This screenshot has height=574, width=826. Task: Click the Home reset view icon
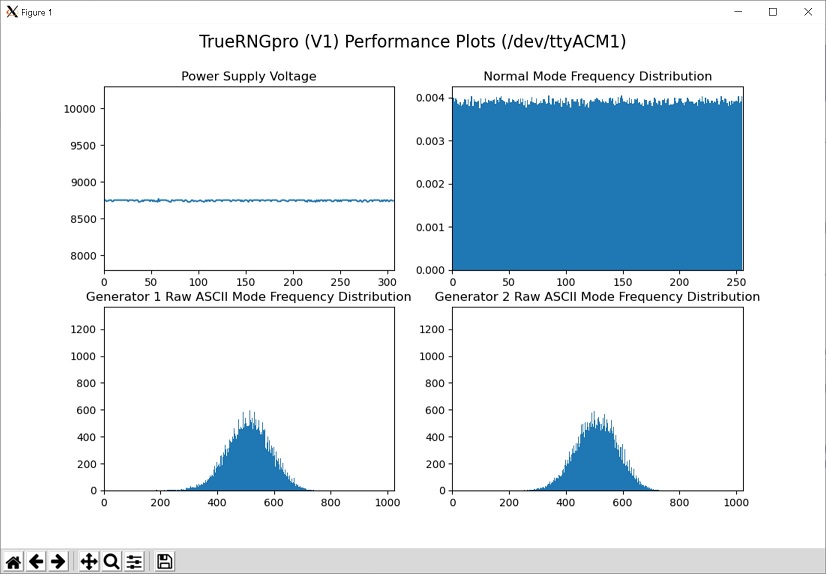13,561
